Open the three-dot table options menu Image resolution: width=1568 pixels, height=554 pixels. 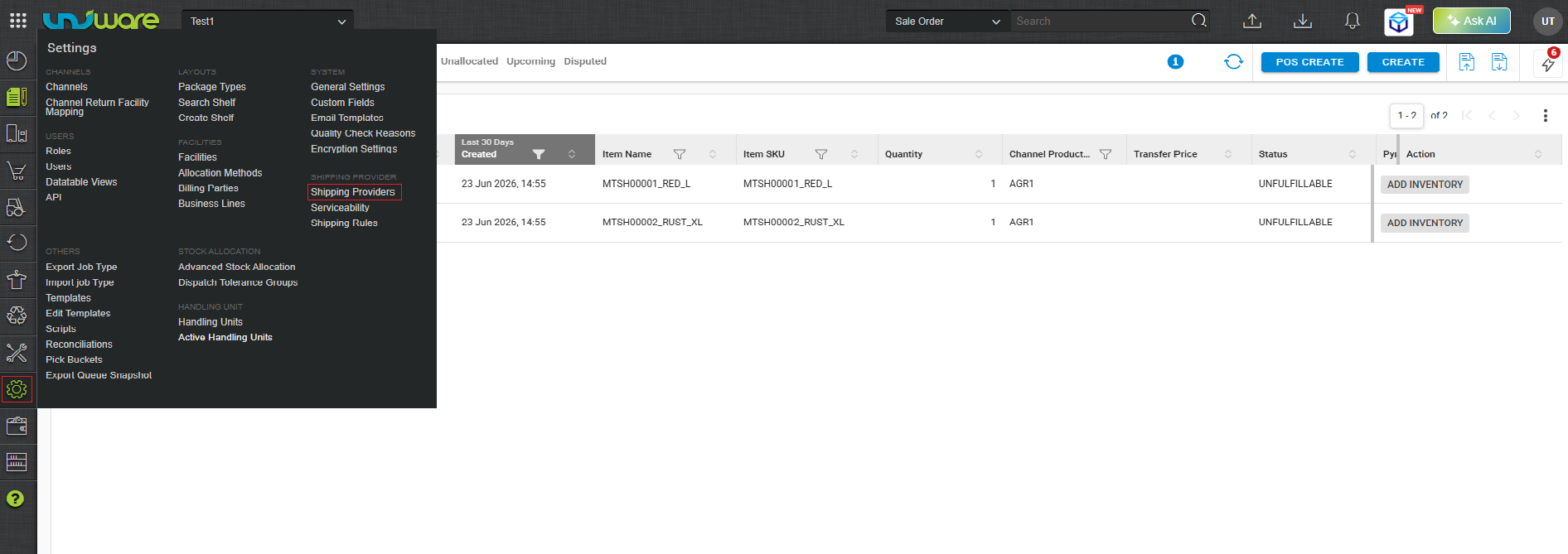1546,116
